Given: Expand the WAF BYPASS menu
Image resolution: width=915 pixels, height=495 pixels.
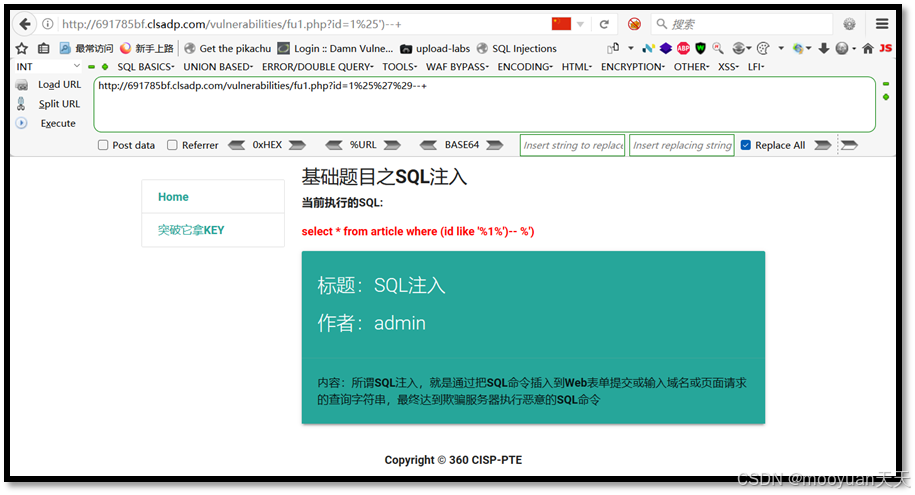Looking at the screenshot, I should (458, 67).
